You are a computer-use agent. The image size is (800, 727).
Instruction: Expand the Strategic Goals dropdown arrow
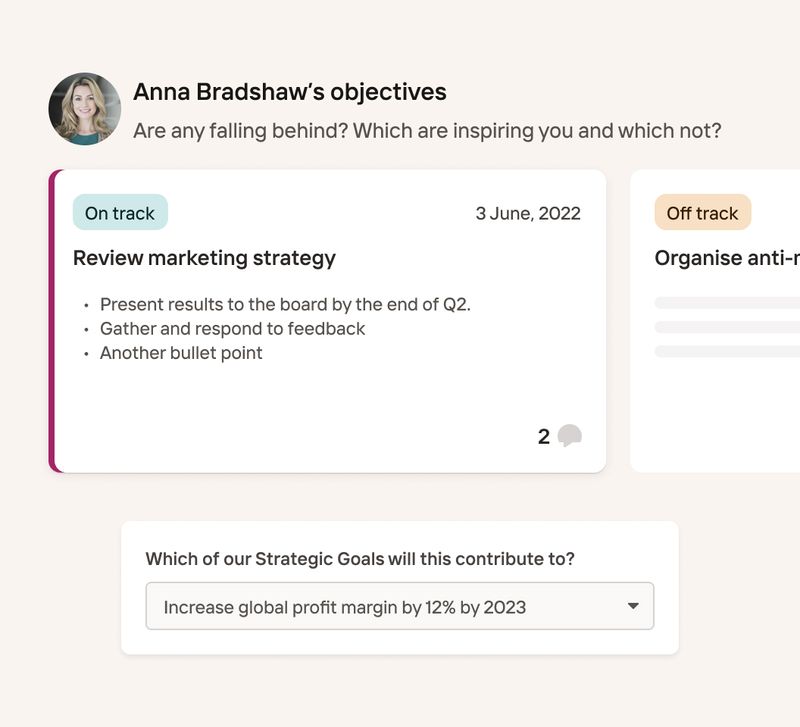click(633, 606)
